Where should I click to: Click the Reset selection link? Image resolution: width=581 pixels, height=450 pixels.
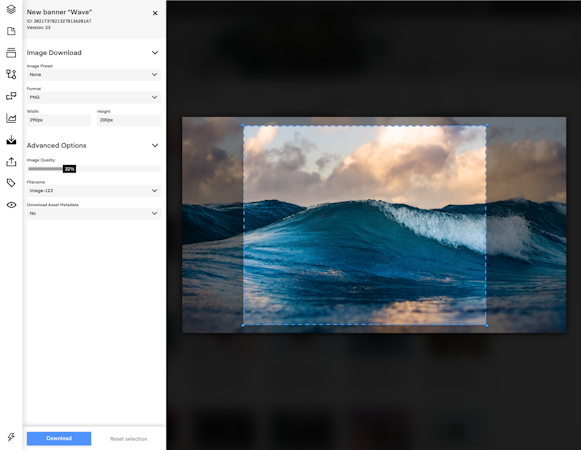click(128, 439)
